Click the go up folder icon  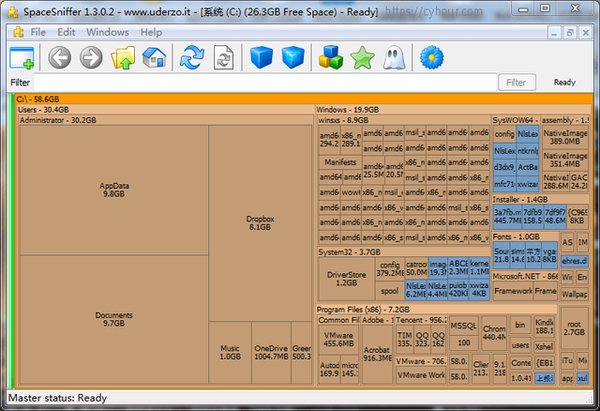pyautogui.click(x=123, y=58)
